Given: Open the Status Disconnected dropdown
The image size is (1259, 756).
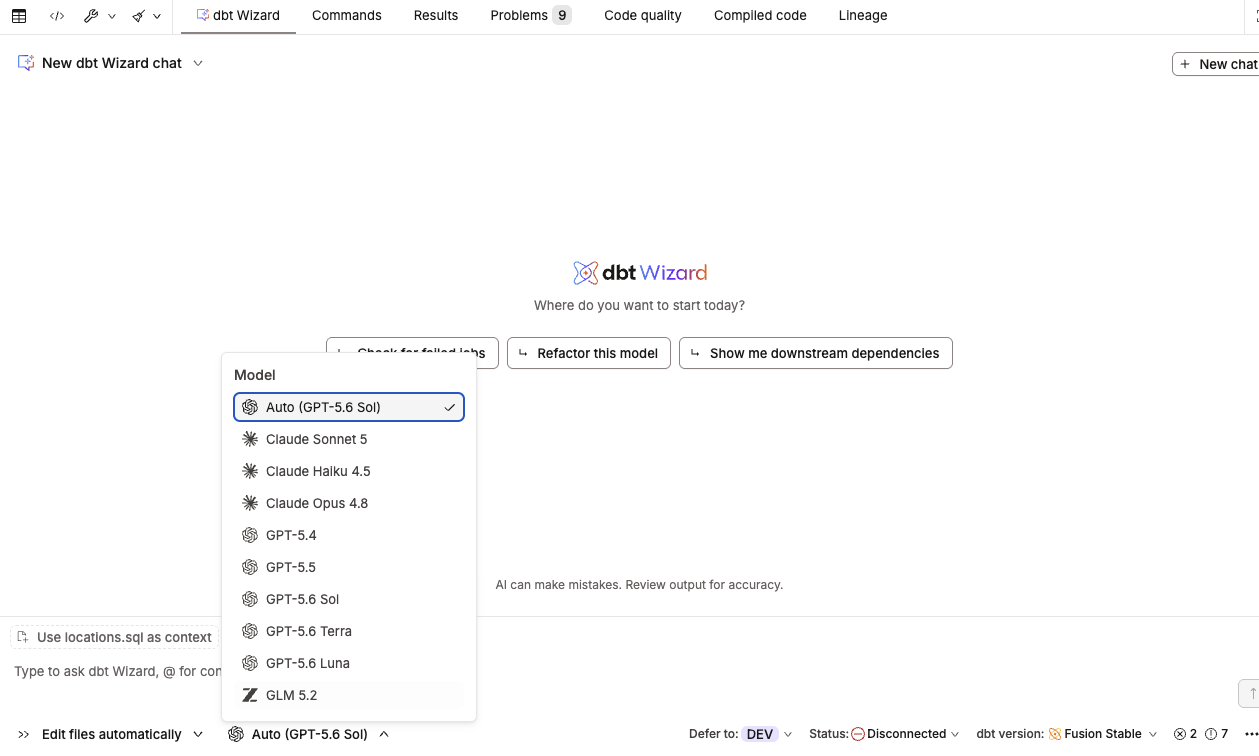Looking at the screenshot, I should [x=884, y=734].
